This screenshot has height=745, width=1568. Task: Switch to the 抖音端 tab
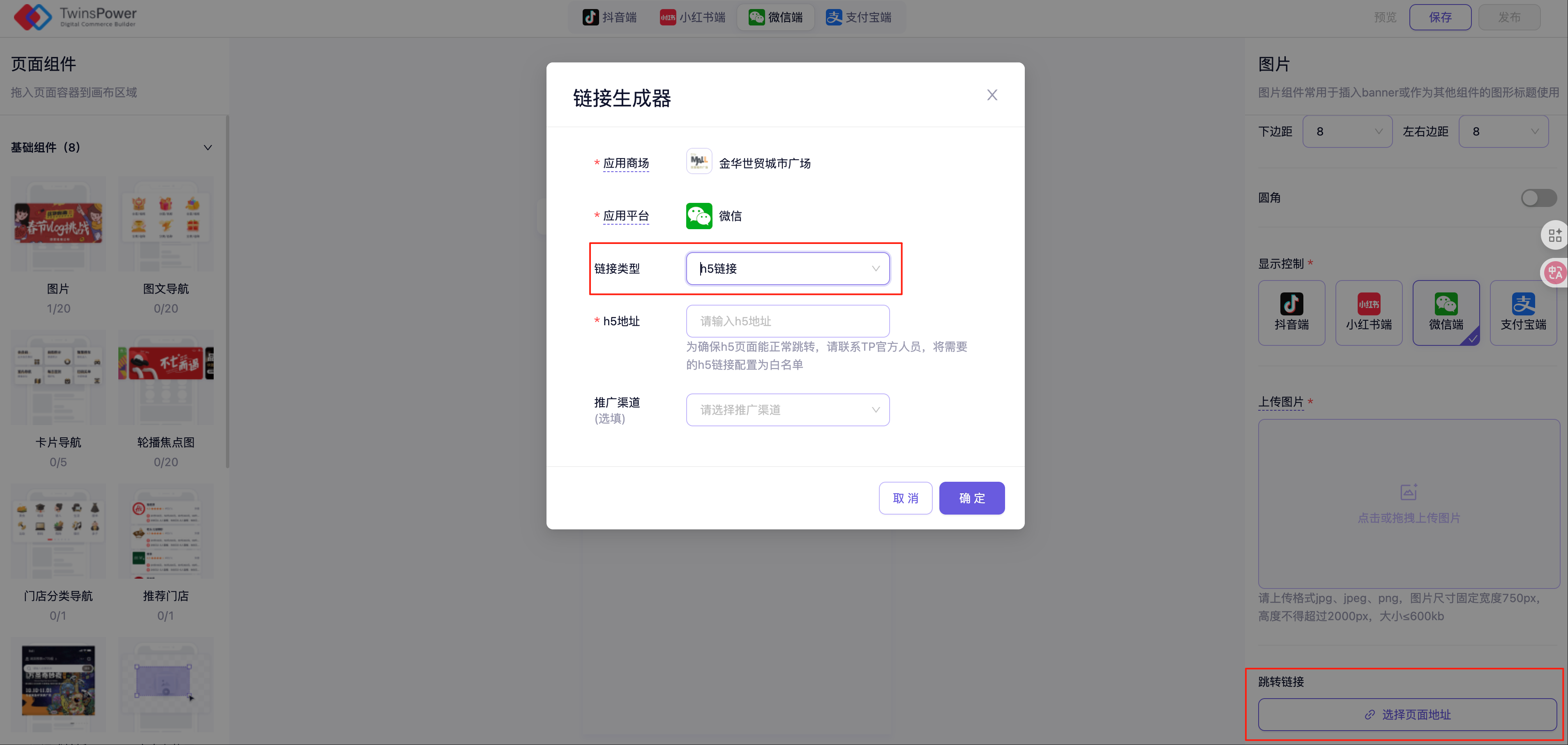pos(610,17)
